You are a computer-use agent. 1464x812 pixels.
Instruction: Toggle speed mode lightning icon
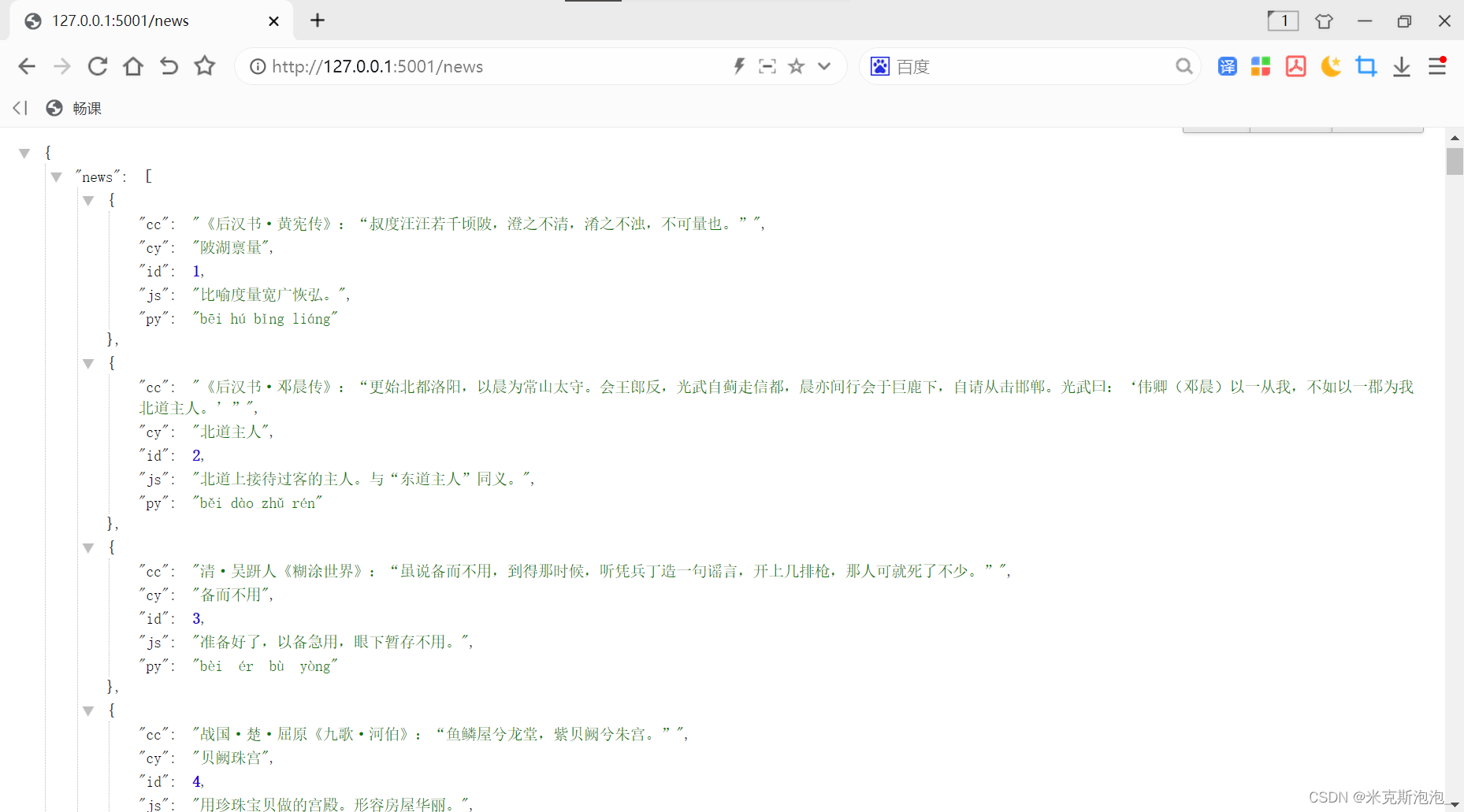(738, 66)
